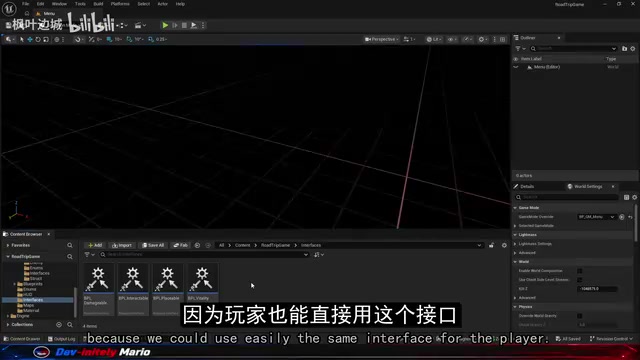This screenshot has width=640, height=360.
Task: Open the cinematics clapperboard dropdown
Action: click(140, 25)
